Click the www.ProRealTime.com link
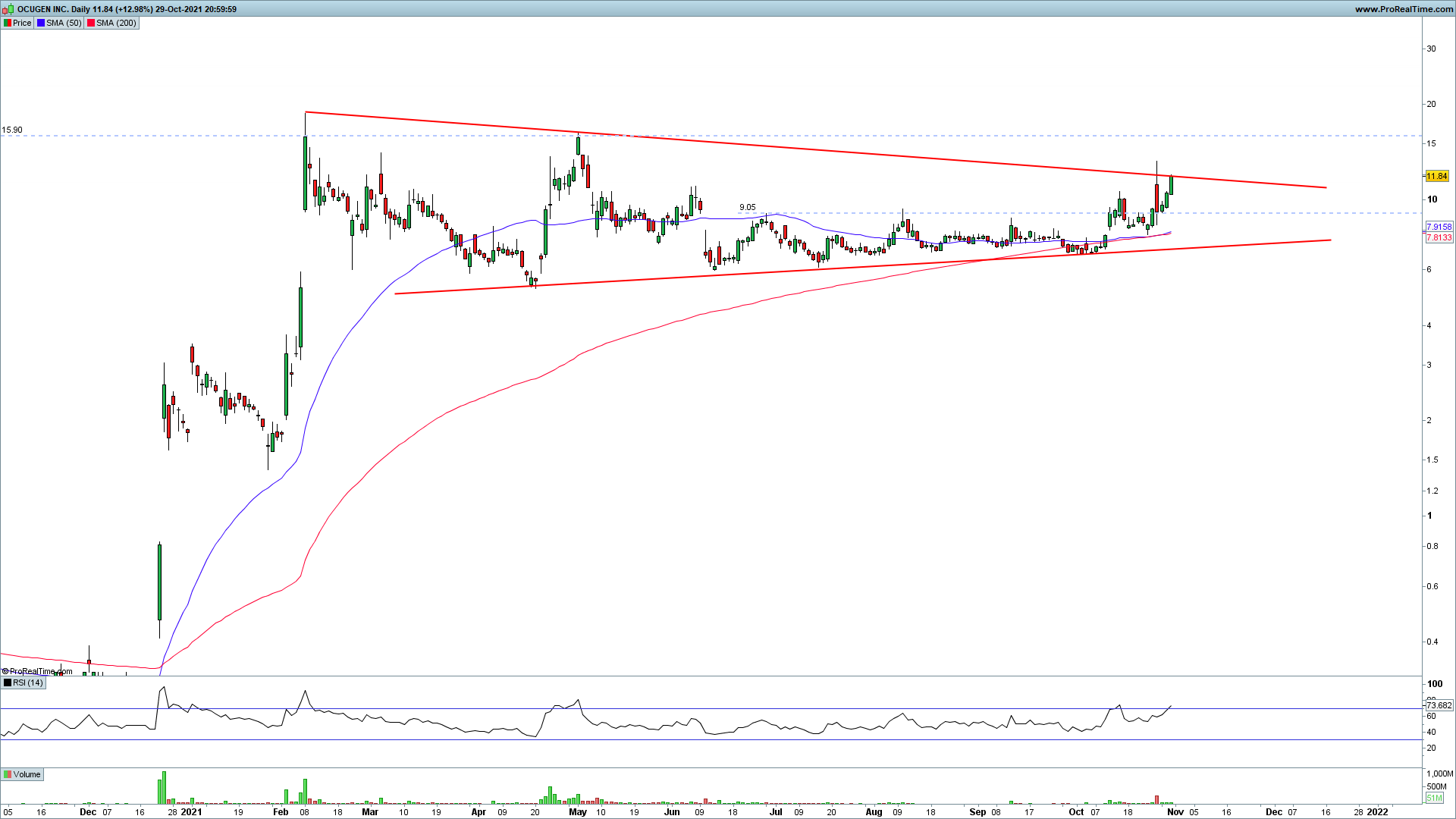The height and width of the screenshot is (819, 1456). click(x=1404, y=9)
